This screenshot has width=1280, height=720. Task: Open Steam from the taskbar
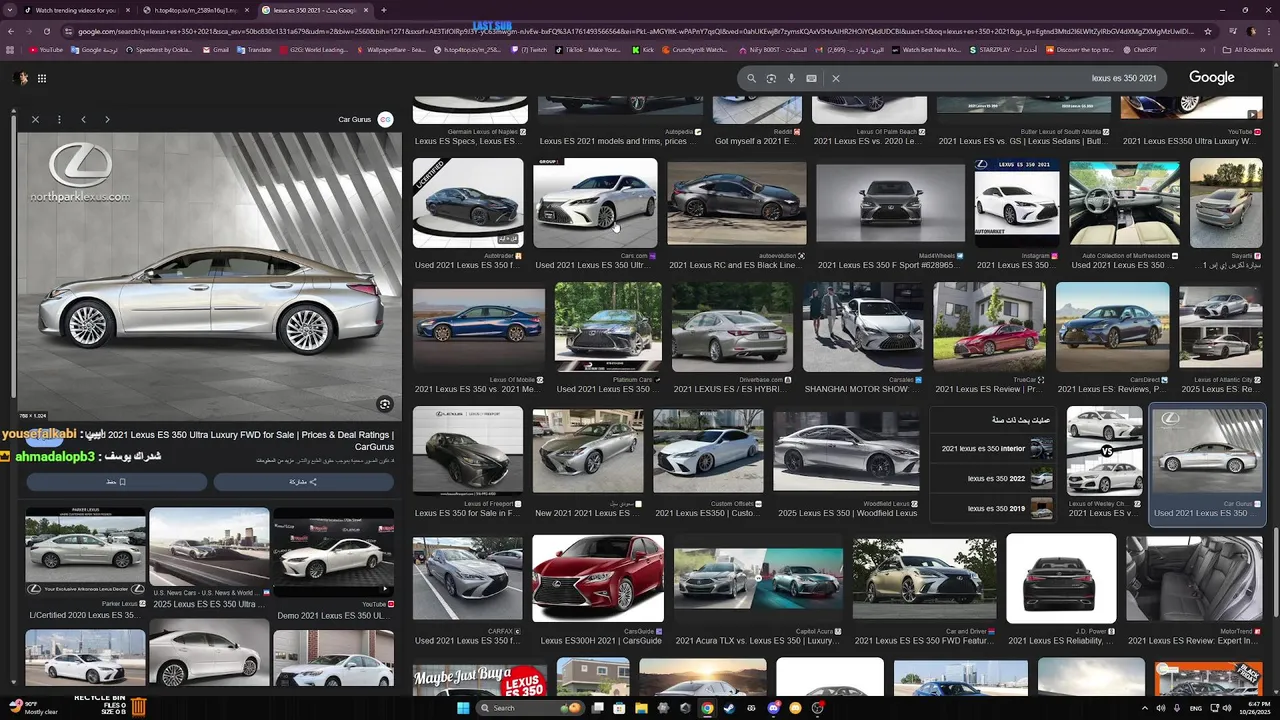point(729,708)
